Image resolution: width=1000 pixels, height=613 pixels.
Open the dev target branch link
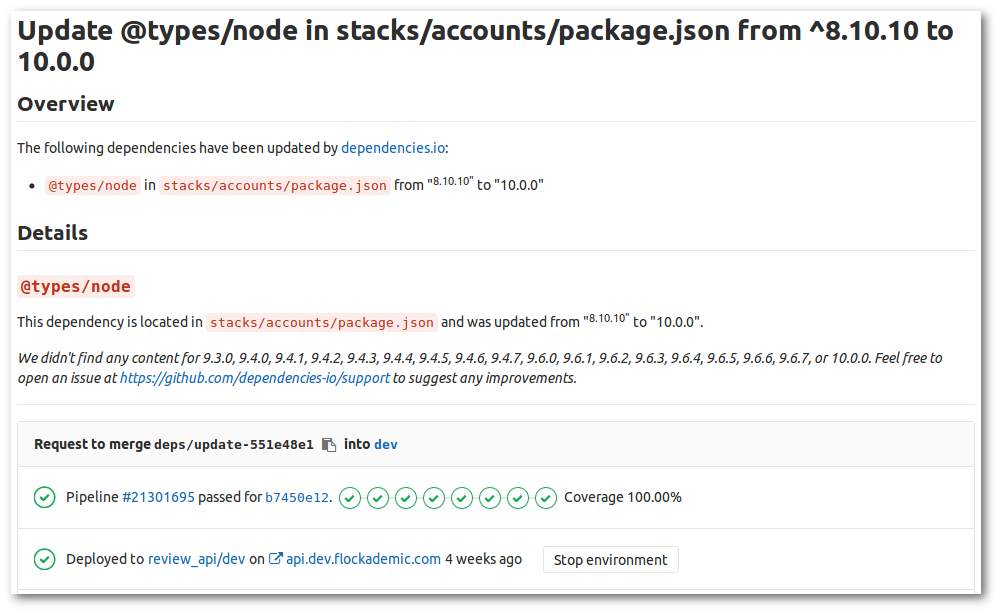(385, 444)
